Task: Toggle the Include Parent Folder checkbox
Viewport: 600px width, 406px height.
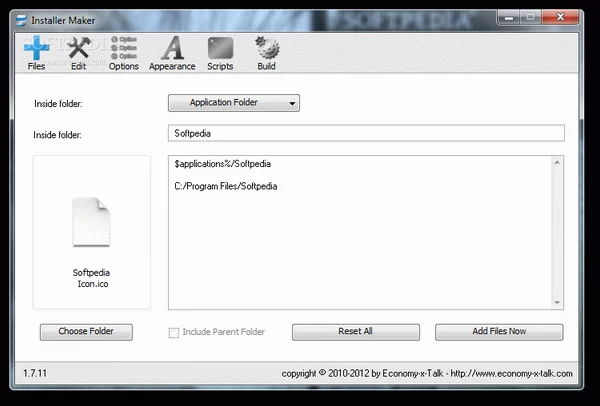Action: pos(174,333)
